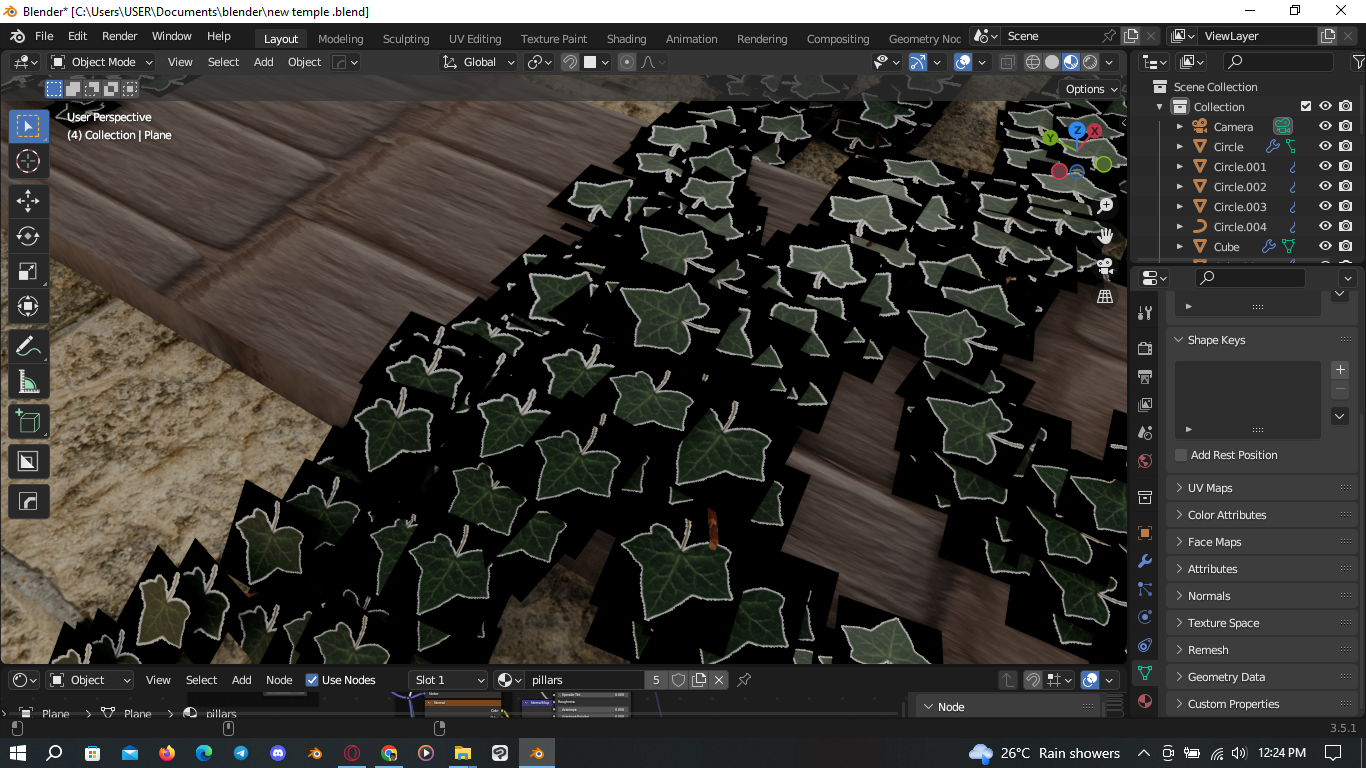Open the Object Data green triangle tab
The height and width of the screenshot is (768, 1366).
point(1145,673)
